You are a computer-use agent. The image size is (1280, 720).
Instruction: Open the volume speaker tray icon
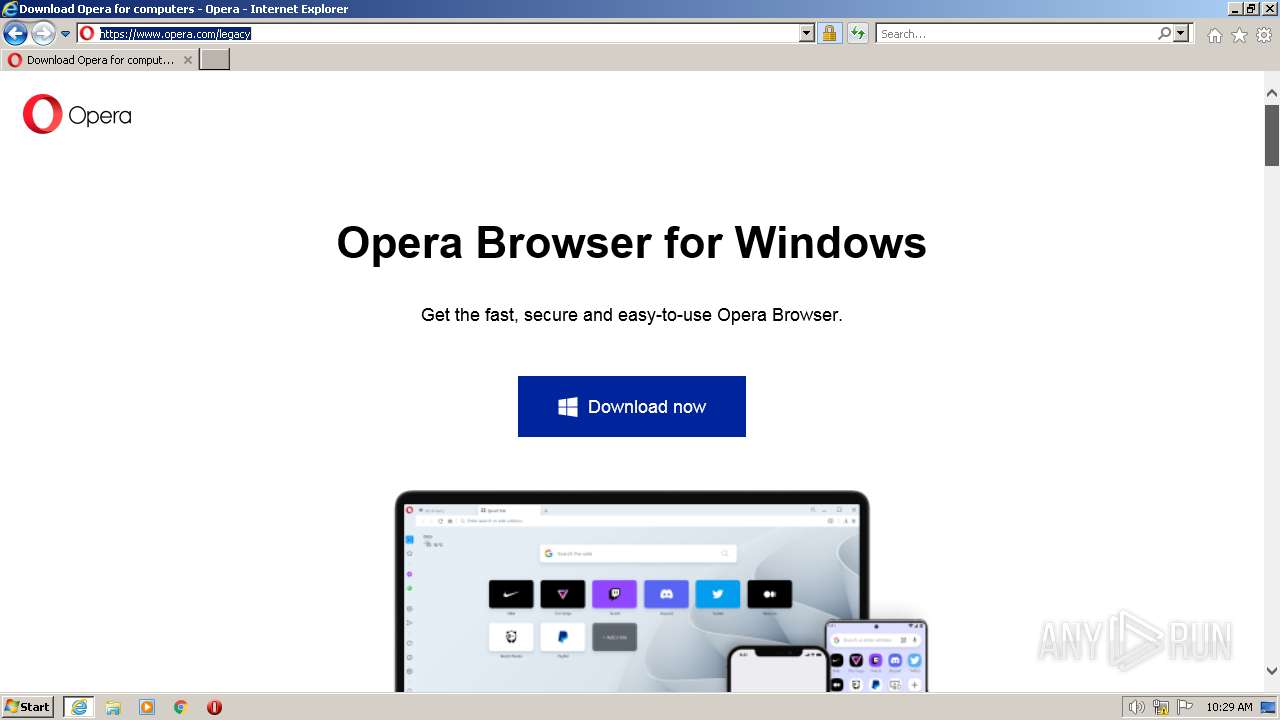(1136, 707)
